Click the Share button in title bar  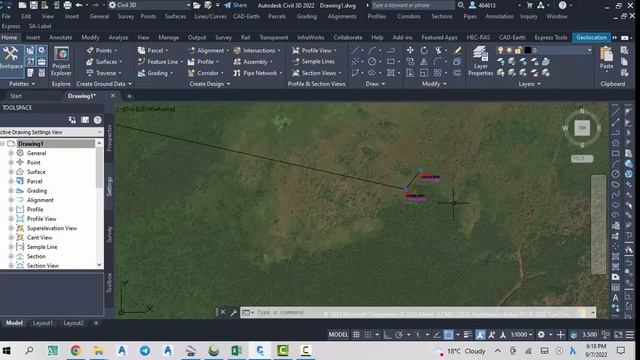[236, 5]
